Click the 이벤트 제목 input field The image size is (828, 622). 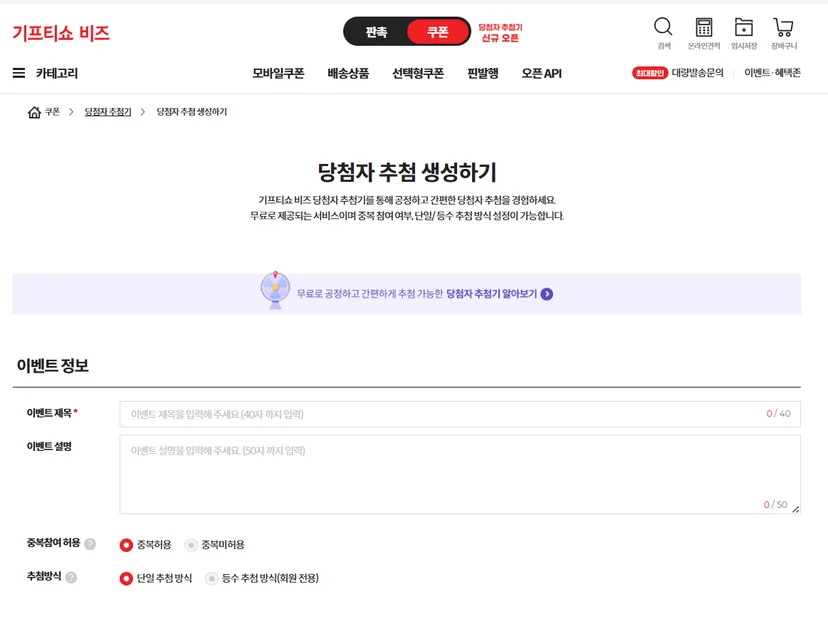460,414
